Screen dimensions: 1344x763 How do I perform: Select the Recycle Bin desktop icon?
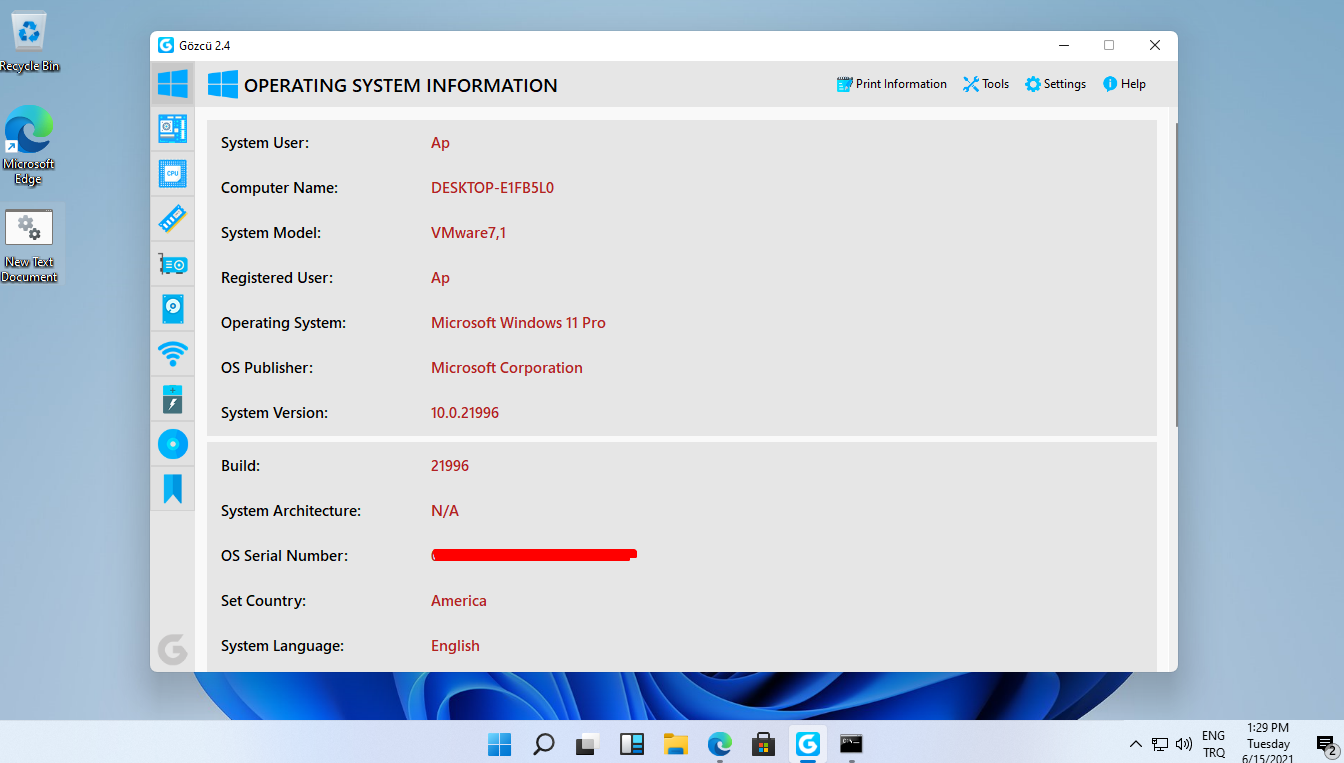(30, 42)
